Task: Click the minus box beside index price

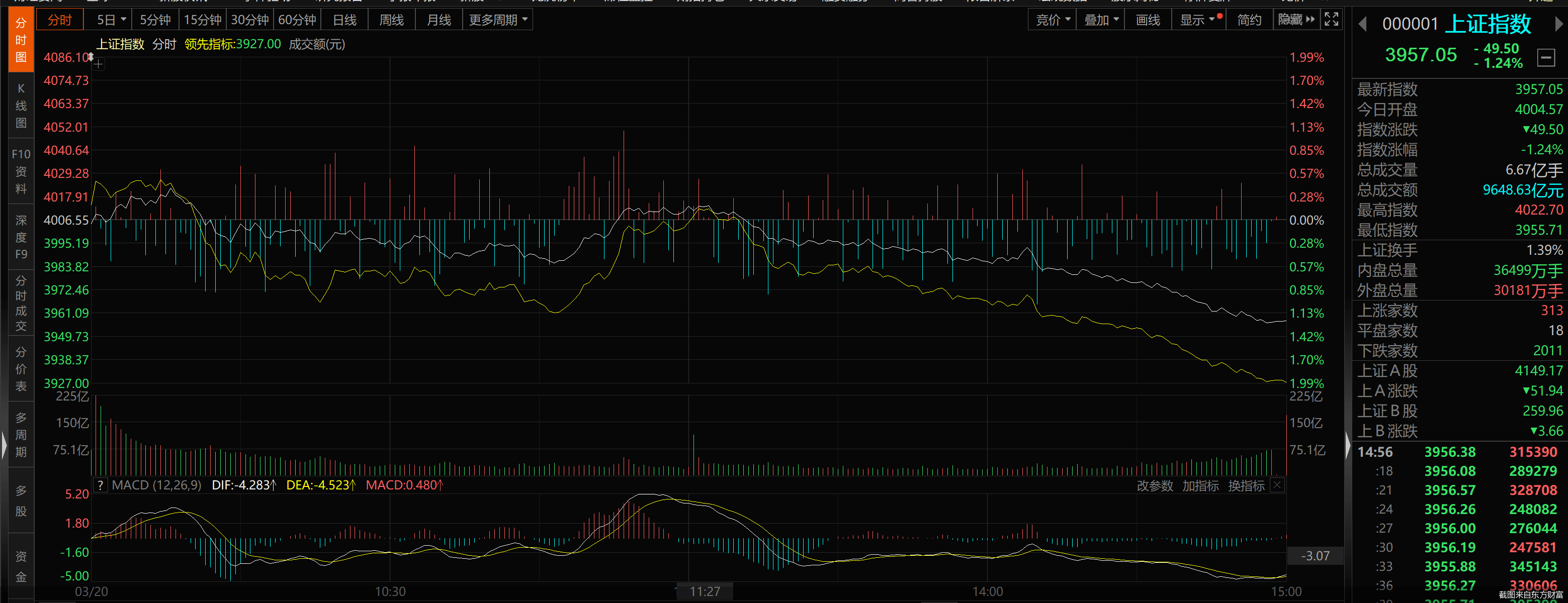Action: pyautogui.click(x=1546, y=57)
